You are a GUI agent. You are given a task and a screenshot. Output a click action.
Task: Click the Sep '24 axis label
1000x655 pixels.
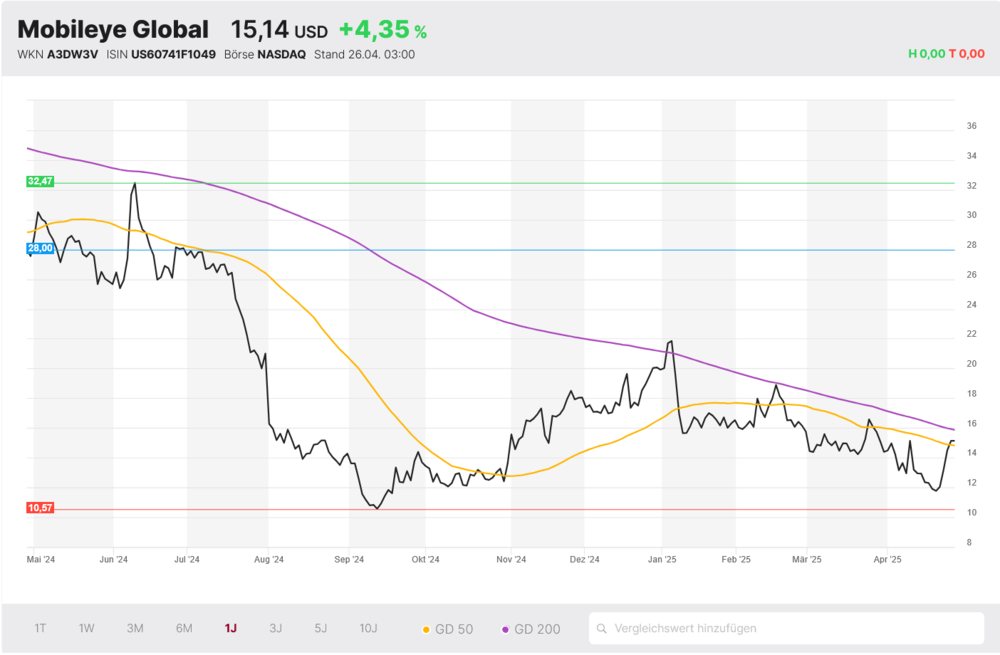coord(349,559)
